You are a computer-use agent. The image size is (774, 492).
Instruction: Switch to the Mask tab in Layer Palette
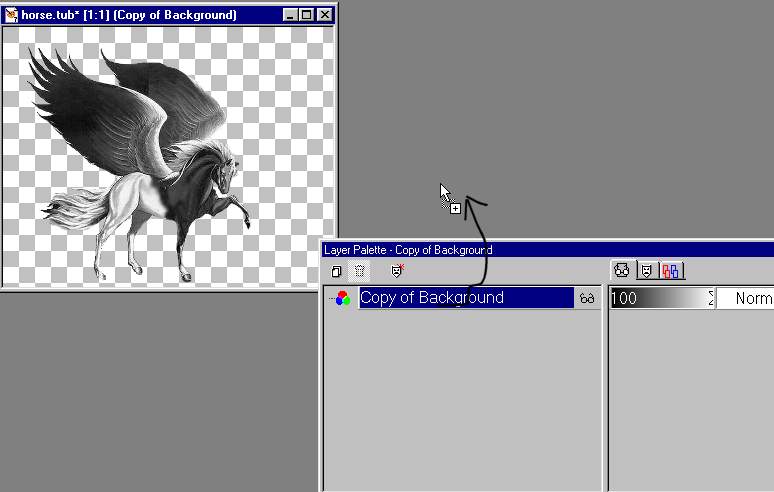coord(646,270)
